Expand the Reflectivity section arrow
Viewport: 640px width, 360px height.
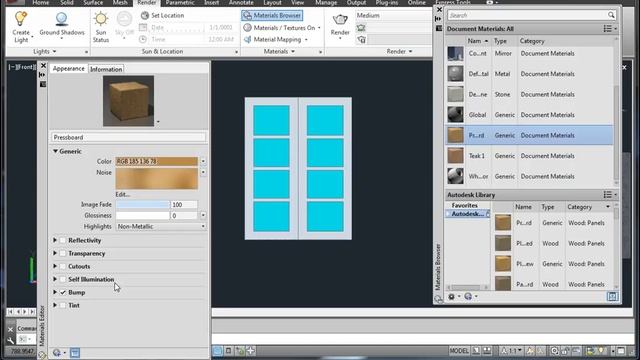click(55, 240)
